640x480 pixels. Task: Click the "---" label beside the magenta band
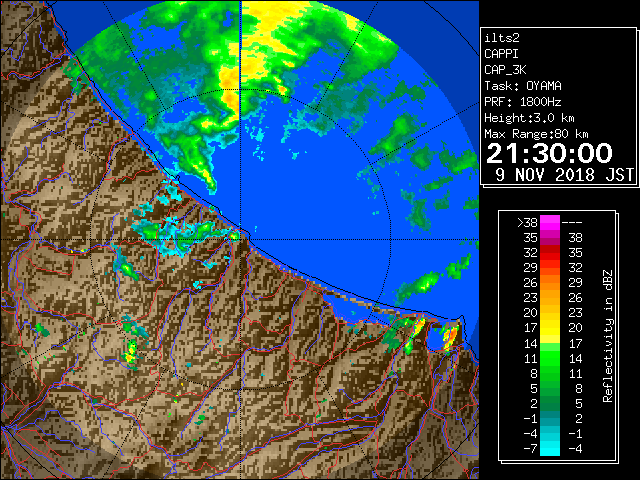(x=572, y=223)
